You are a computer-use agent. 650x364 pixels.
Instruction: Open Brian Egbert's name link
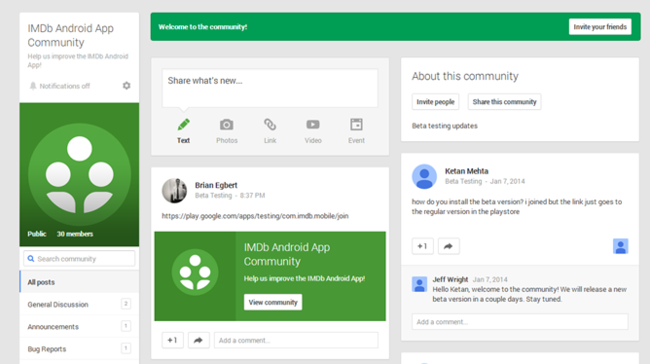pyautogui.click(x=216, y=185)
